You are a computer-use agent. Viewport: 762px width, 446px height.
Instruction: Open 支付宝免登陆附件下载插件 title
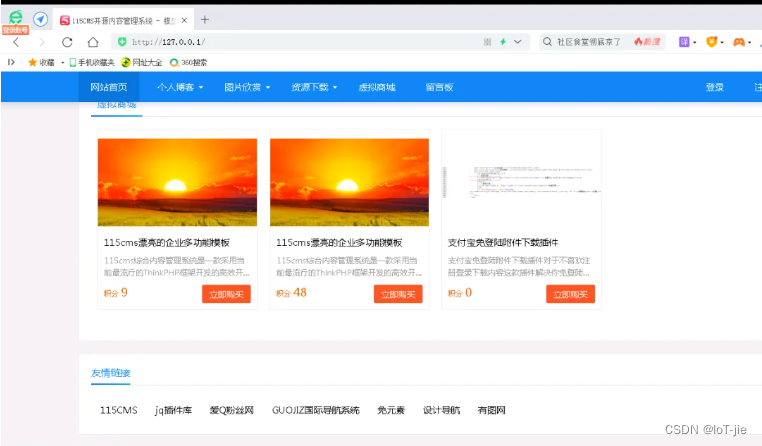click(503, 242)
